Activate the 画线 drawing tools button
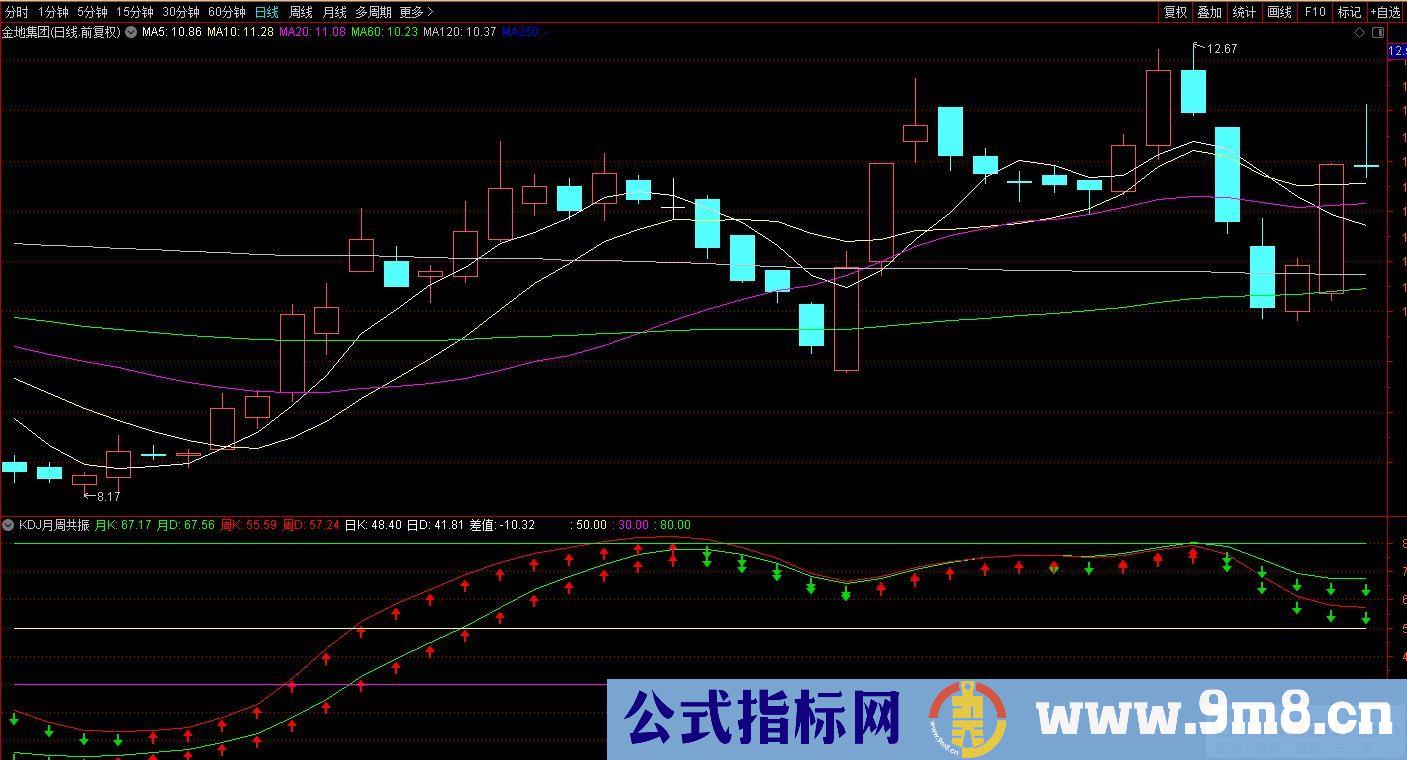This screenshot has width=1407, height=760. tap(1279, 12)
